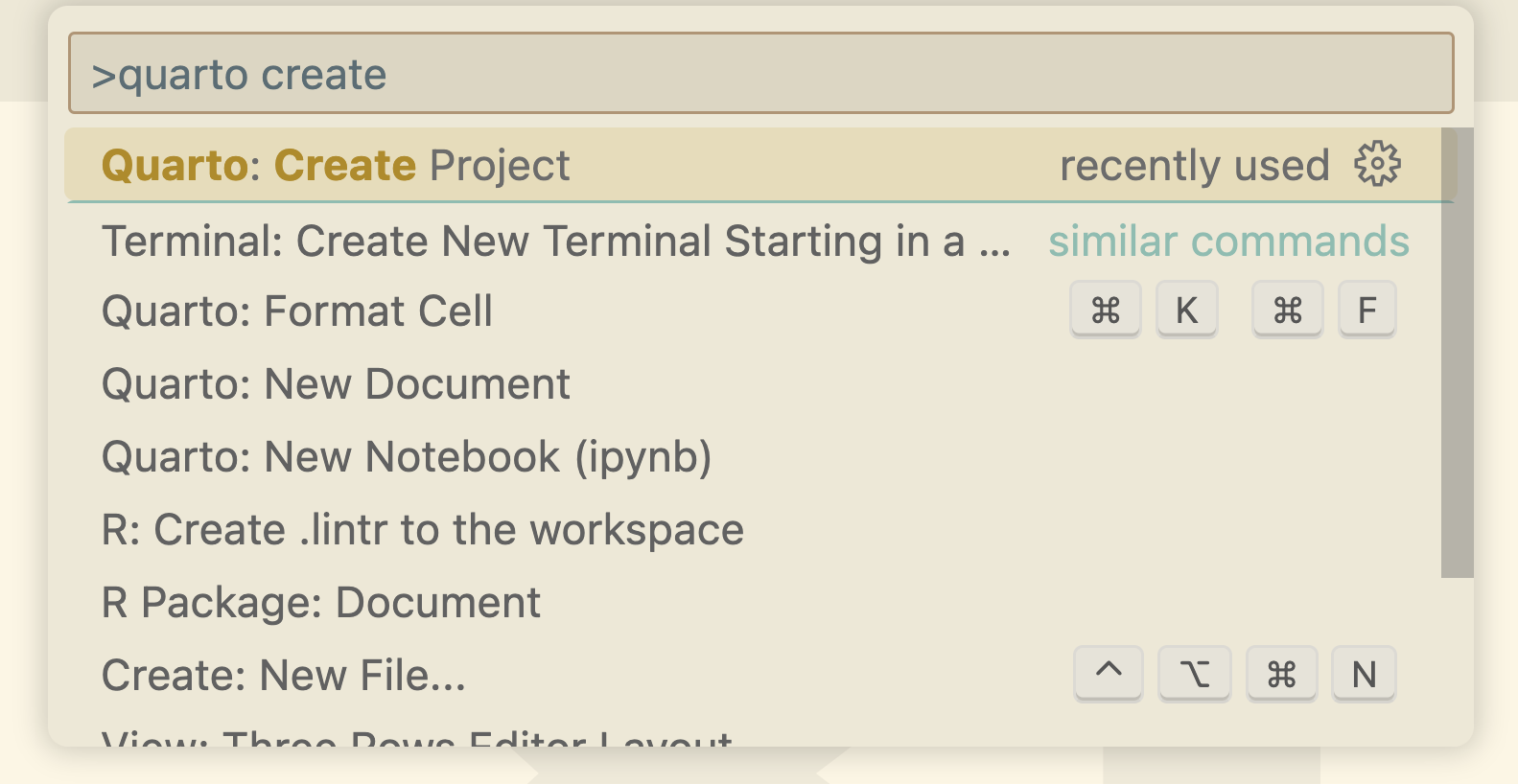Run the Quarto: Create Project command
Screen dimensions: 1518x784
coord(760,165)
